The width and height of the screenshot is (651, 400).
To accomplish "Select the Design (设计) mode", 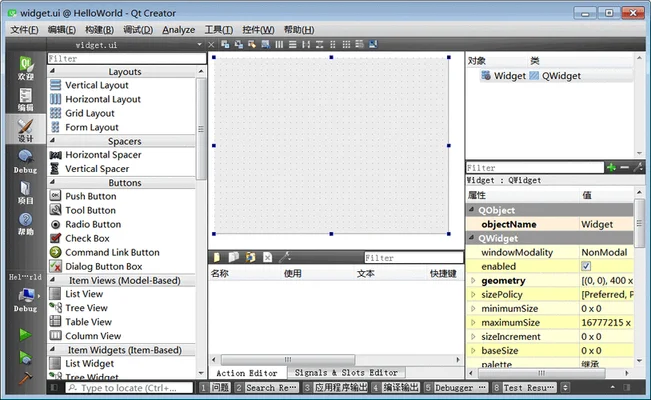I will 25,130.
